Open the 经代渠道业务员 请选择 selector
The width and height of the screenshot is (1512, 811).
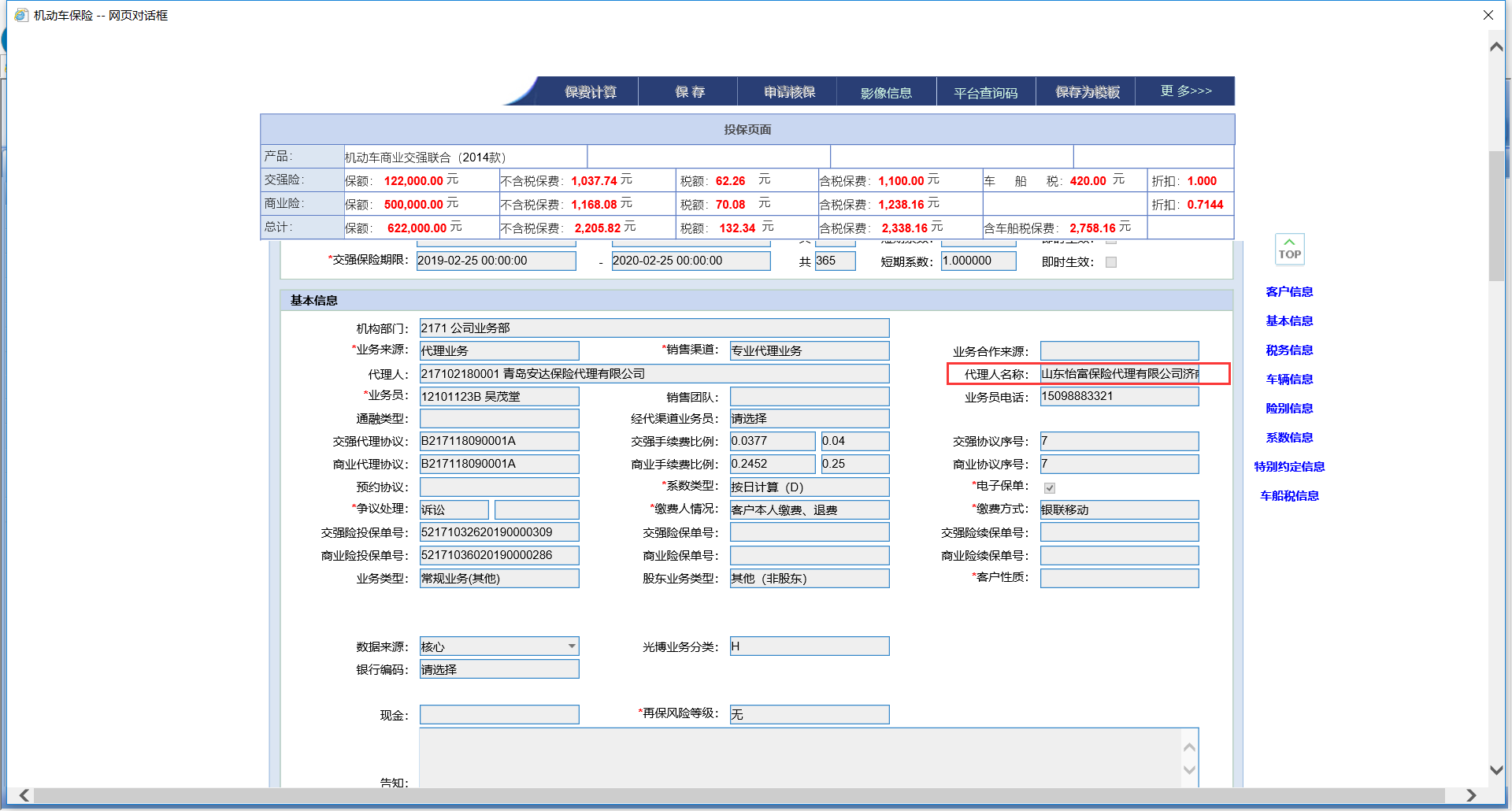(x=810, y=418)
